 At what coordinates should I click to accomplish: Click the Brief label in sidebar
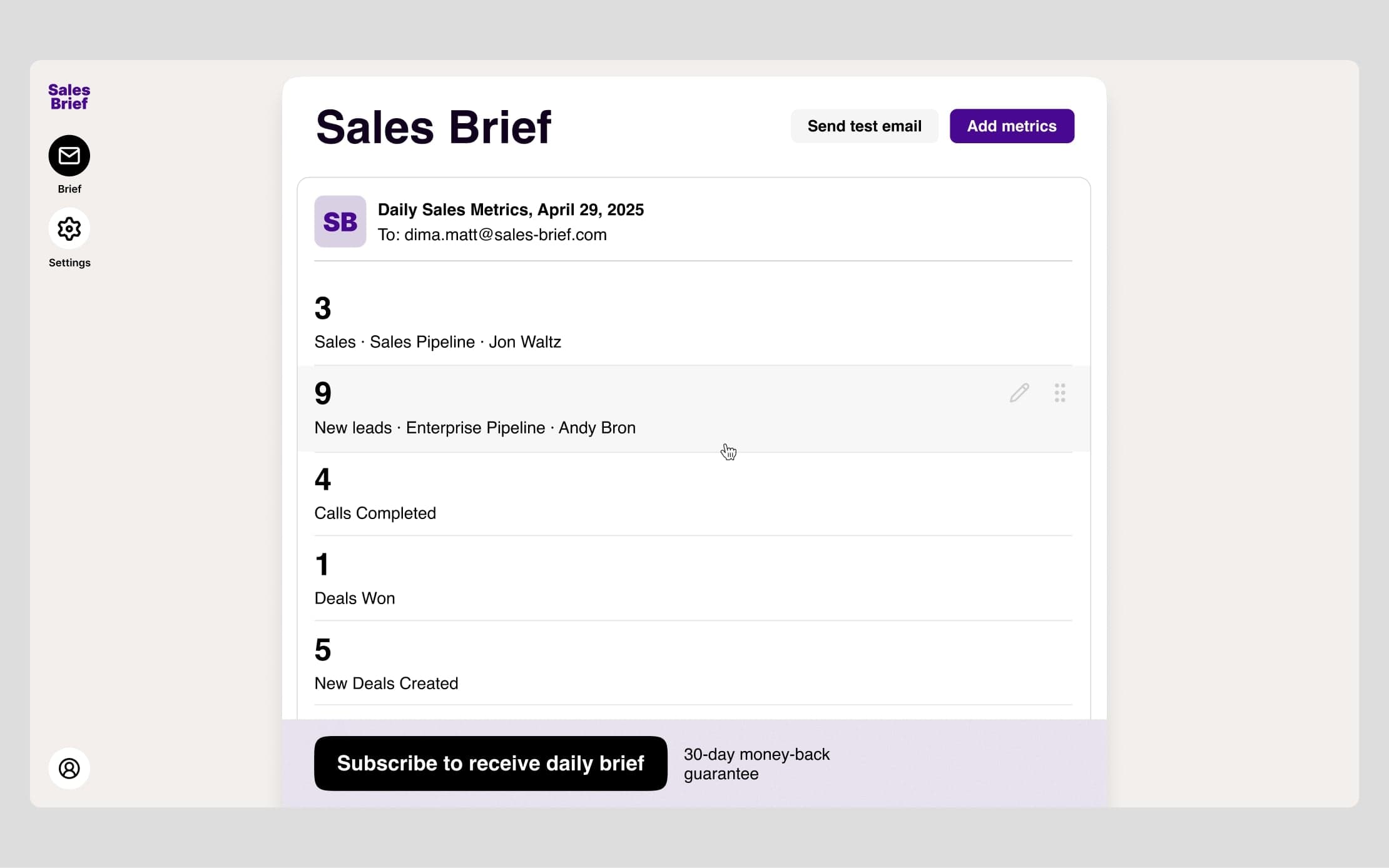[69, 189]
